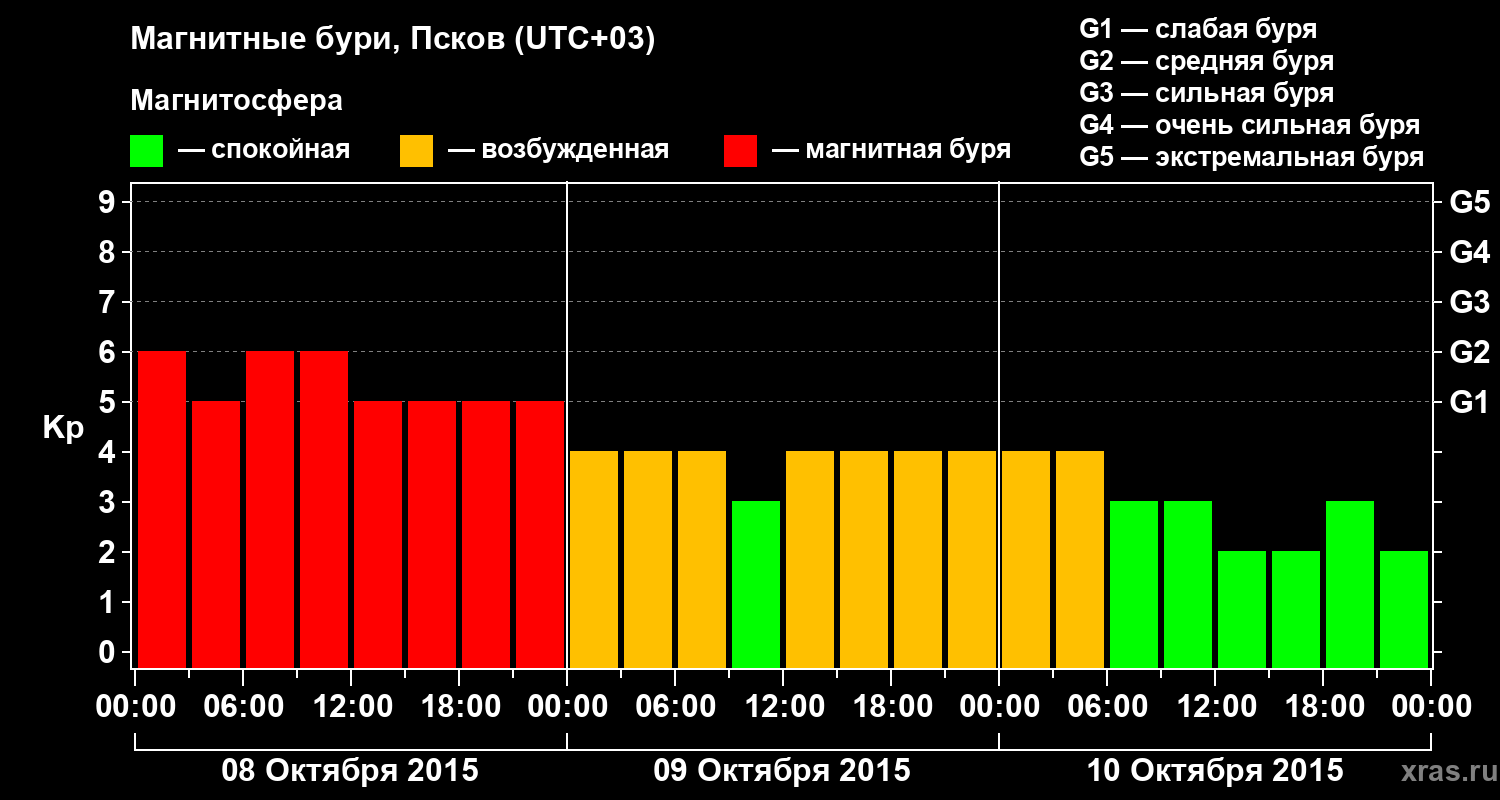
Task: Click the G3 label on right axis
Action: [x=1469, y=302]
